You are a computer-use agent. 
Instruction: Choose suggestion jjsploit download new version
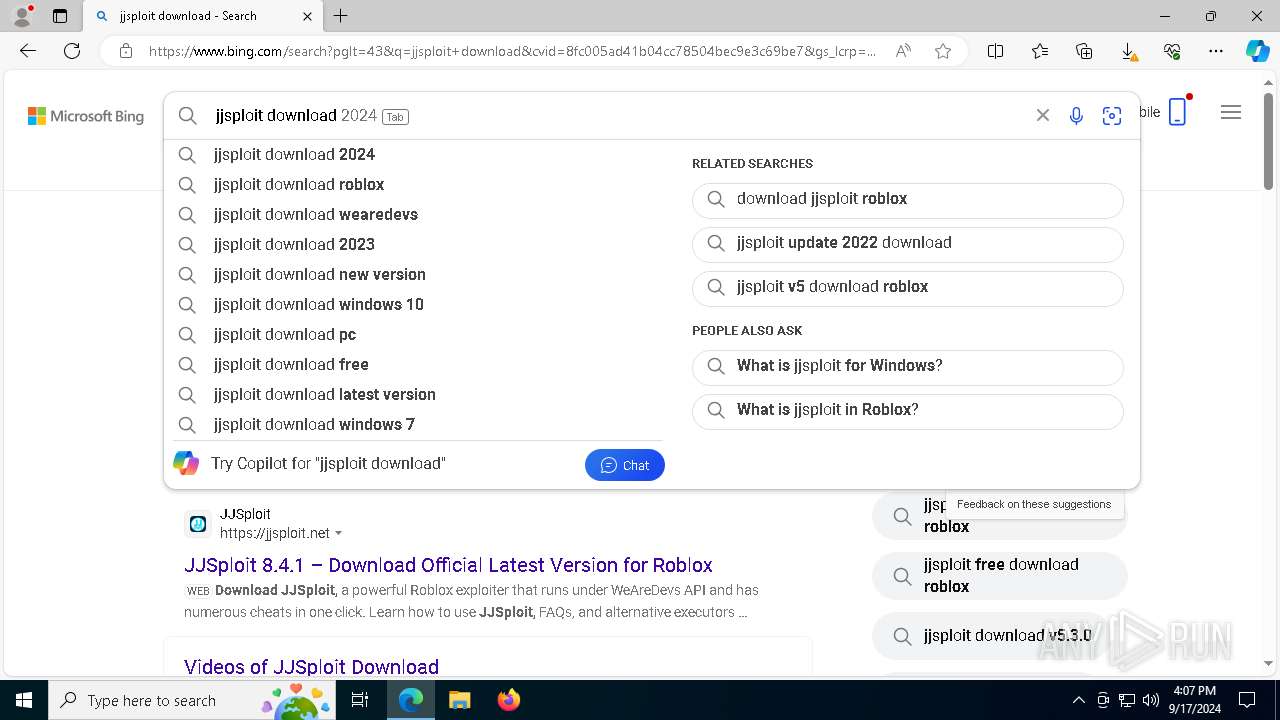(x=418, y=274)
